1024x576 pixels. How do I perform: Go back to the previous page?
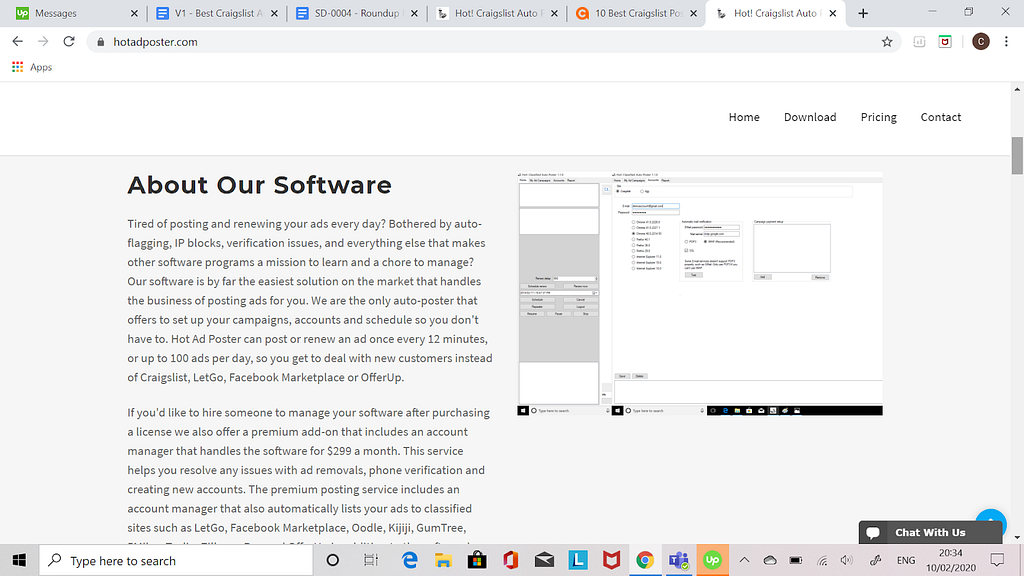click(18, 42)
